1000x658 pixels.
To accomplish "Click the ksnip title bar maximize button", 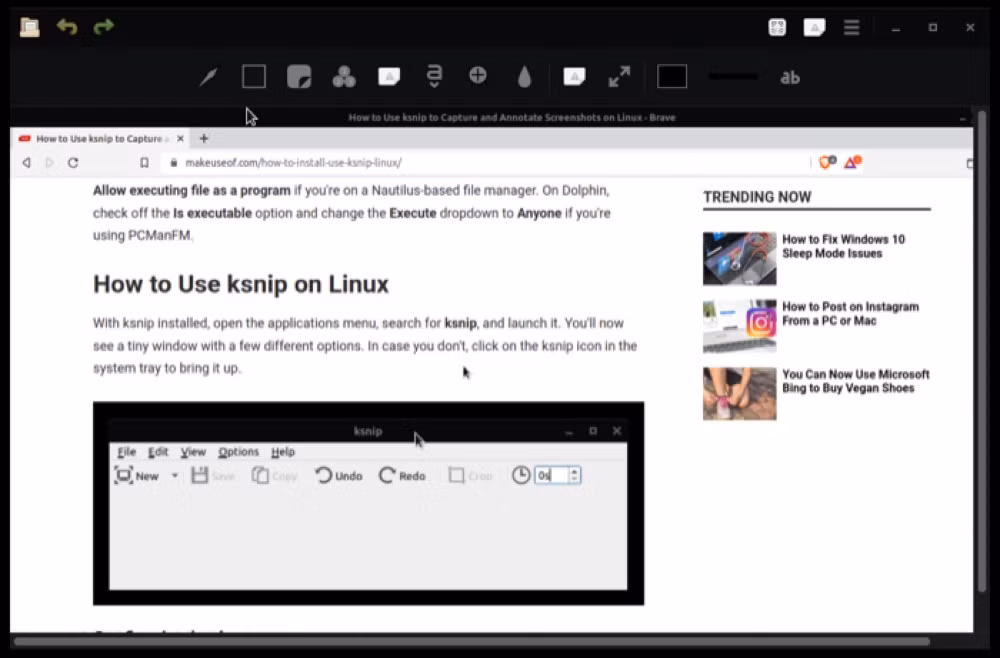I will 593,431.
